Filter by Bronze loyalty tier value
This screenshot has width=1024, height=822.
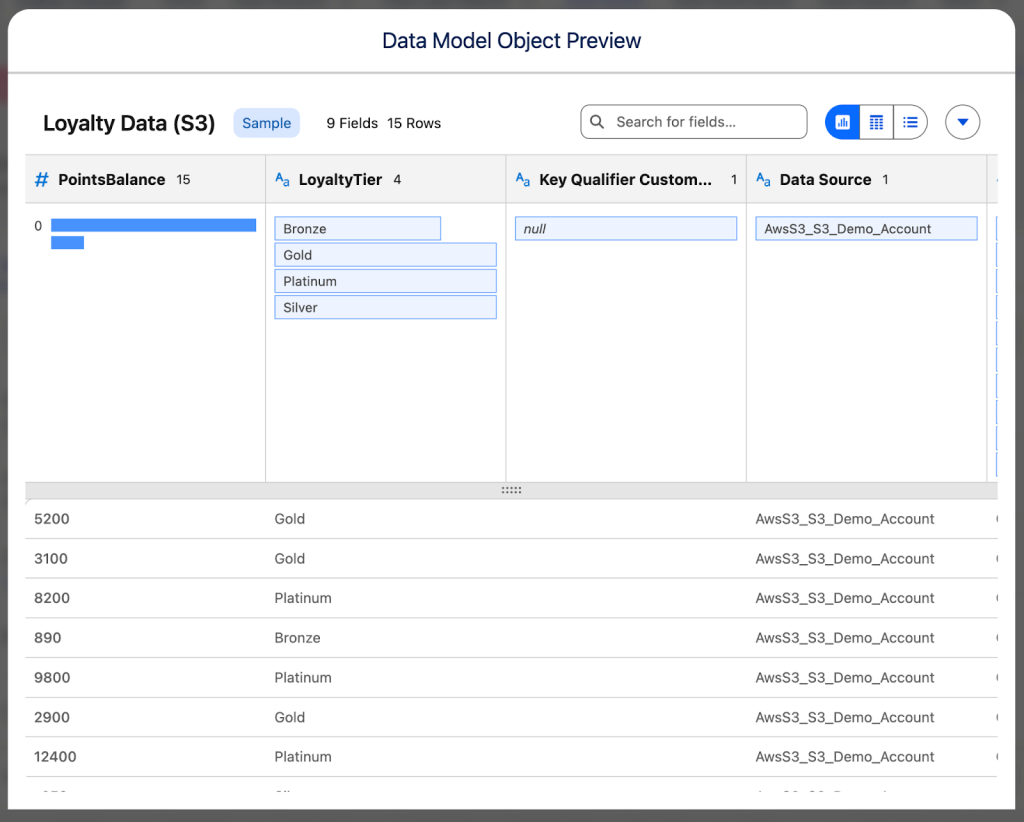point(357,229)
